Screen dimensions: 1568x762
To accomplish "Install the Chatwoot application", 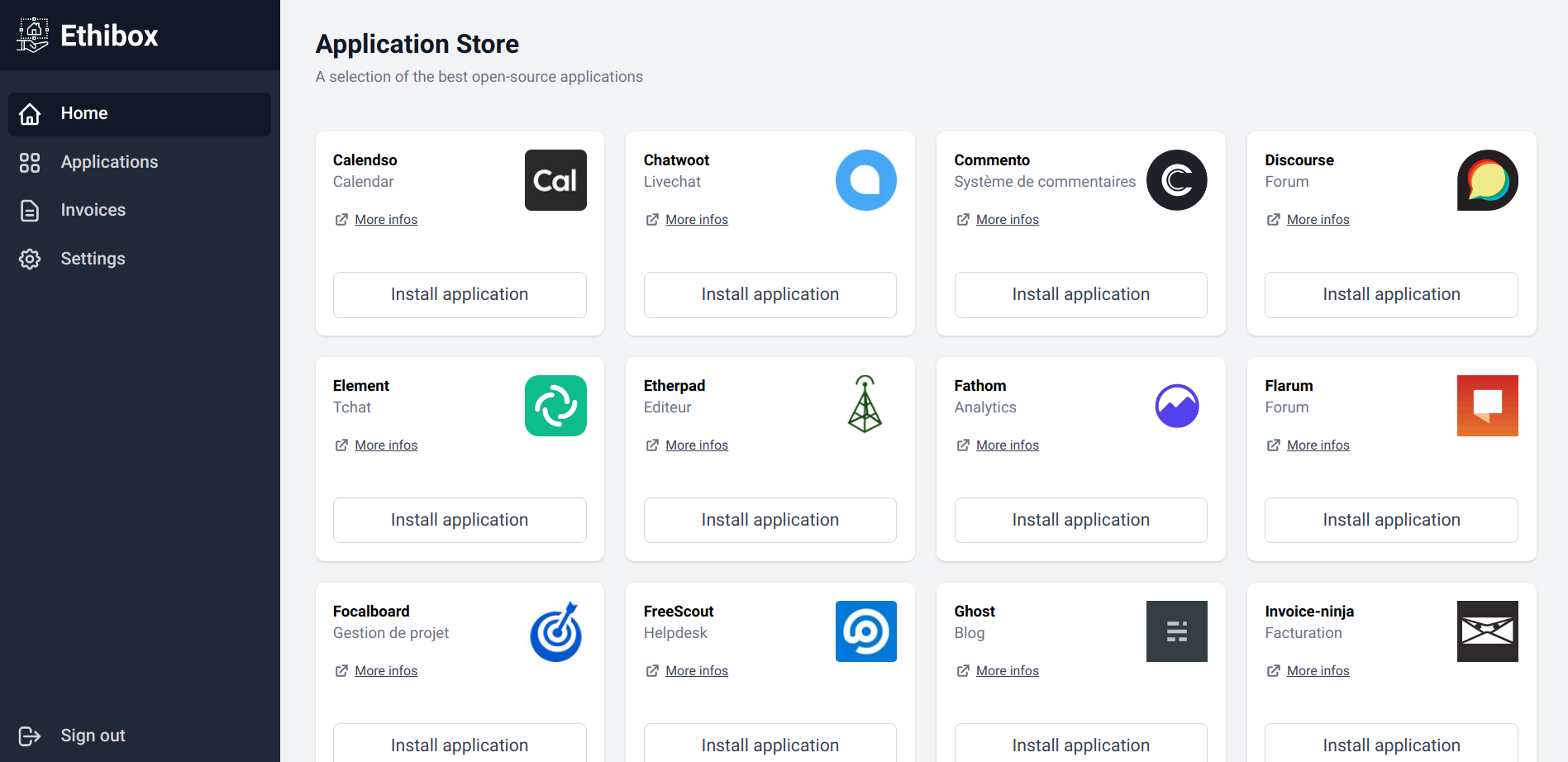I will click(x=770, y=295).
